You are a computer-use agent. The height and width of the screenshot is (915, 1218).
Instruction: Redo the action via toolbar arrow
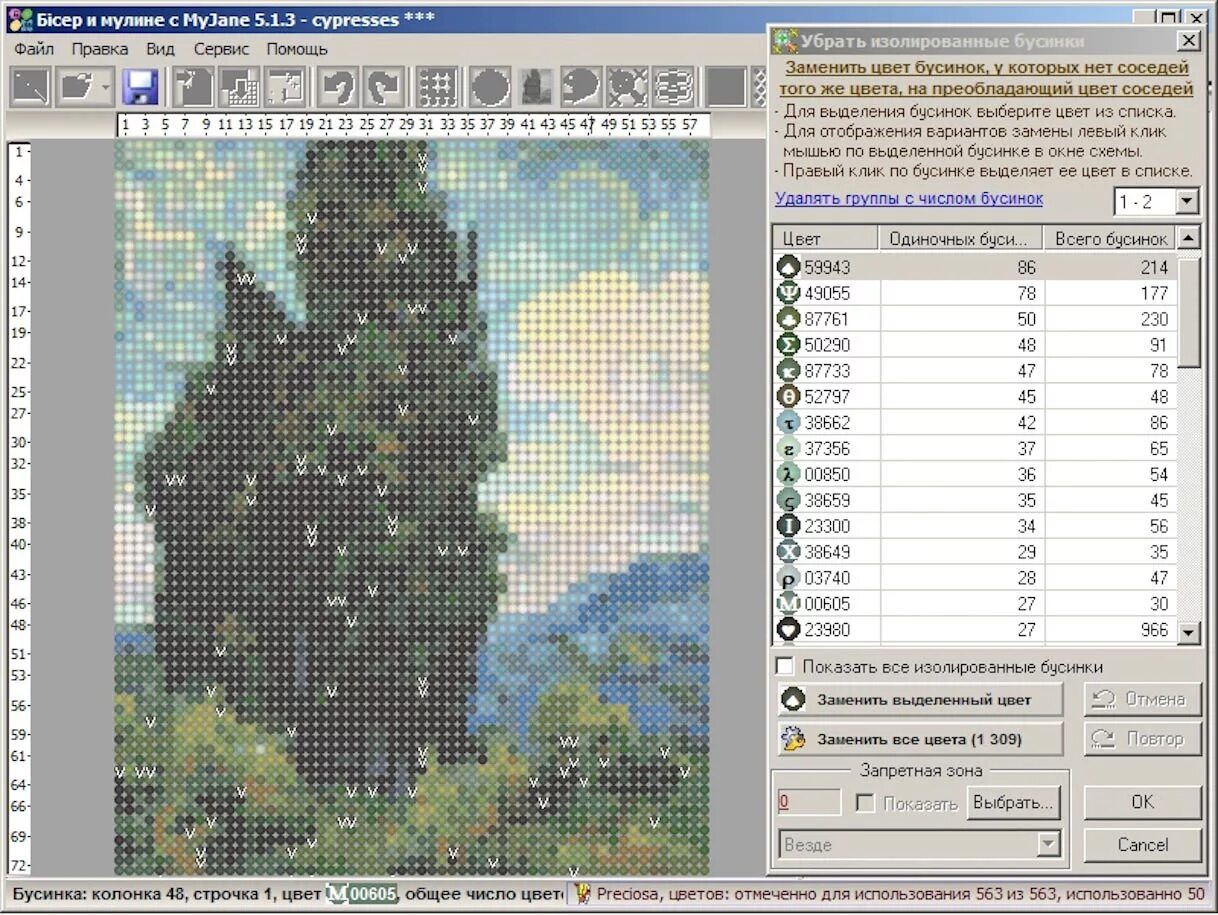pyautogui.click(x=383, y=88)
